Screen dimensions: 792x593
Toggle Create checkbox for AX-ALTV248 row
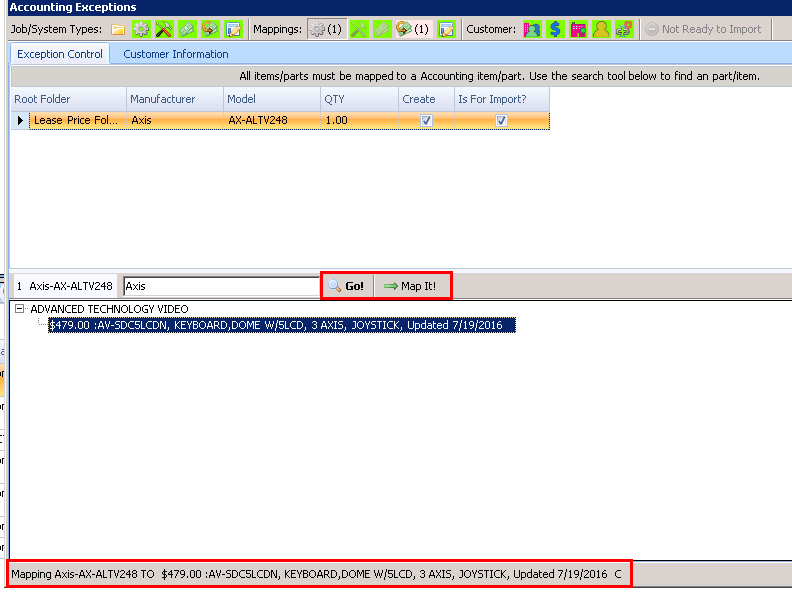pos(426,121)
